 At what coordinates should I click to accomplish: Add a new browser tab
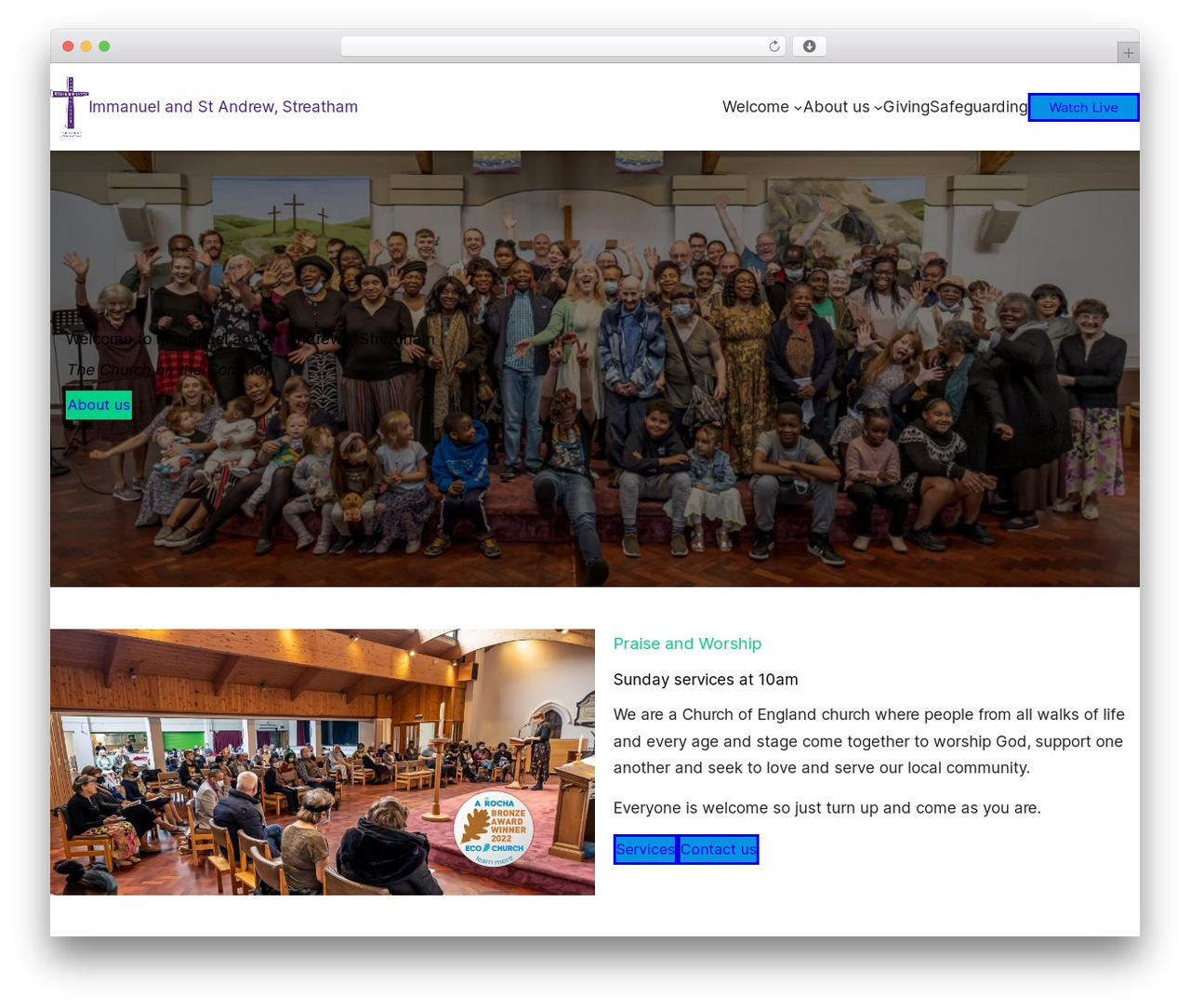(x=1129, y=53)
